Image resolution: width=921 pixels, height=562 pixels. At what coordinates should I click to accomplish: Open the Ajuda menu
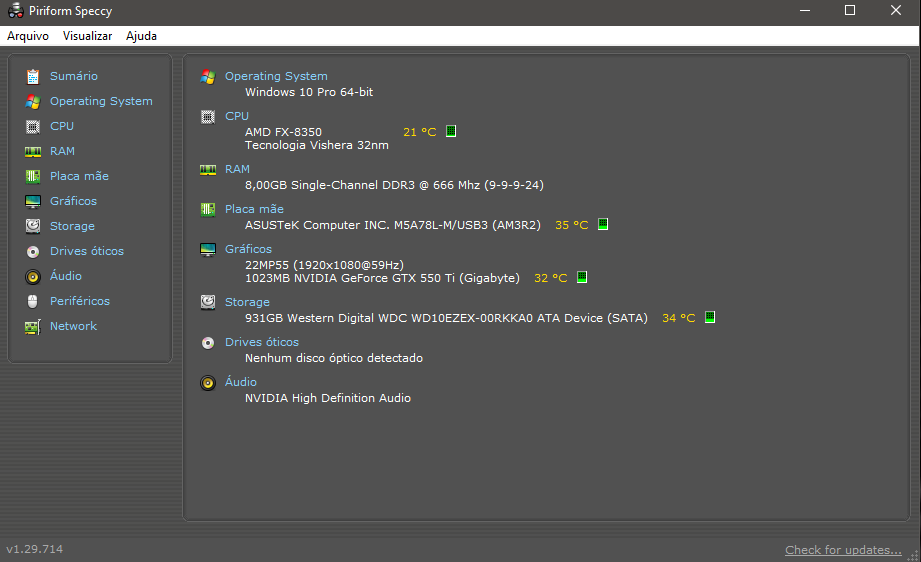141,36
